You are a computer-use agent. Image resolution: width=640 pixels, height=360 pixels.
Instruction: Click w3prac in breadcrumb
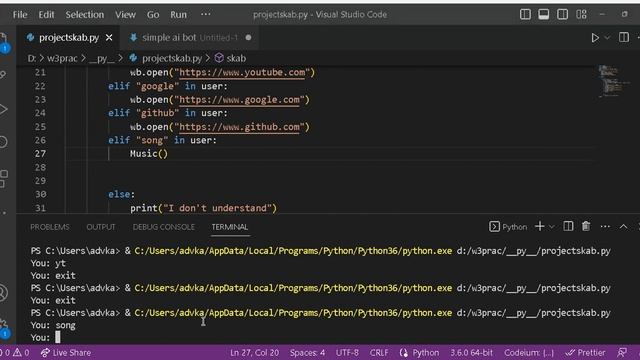click(x=62, y=58)
